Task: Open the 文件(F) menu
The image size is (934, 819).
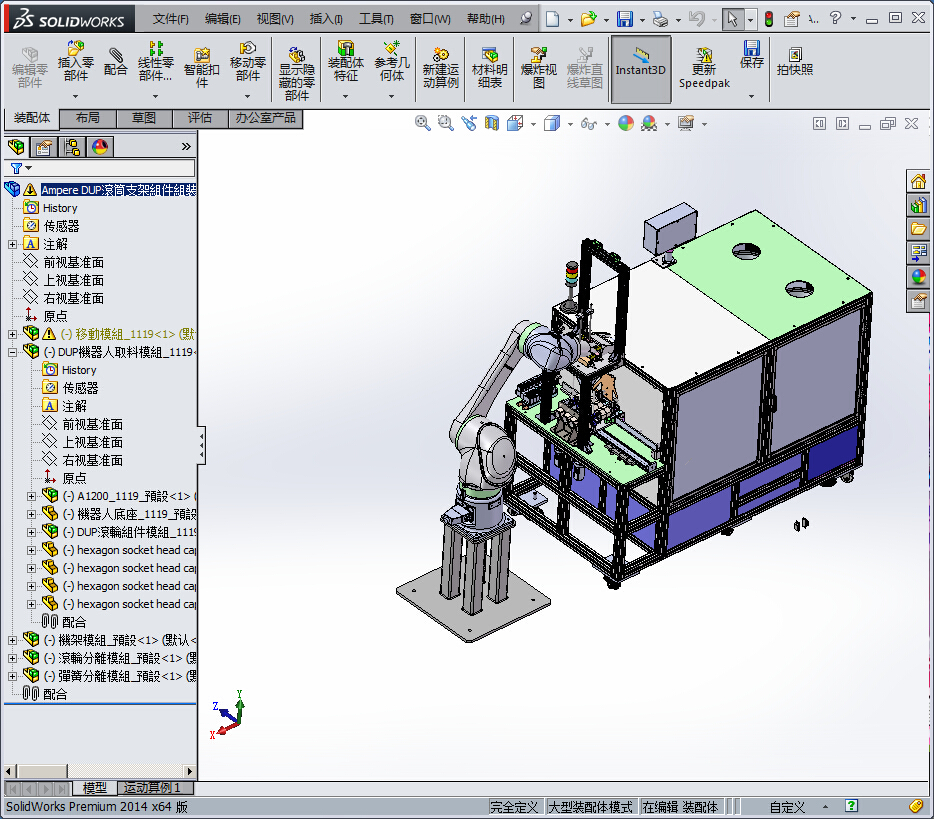Action: click(170, 19)
